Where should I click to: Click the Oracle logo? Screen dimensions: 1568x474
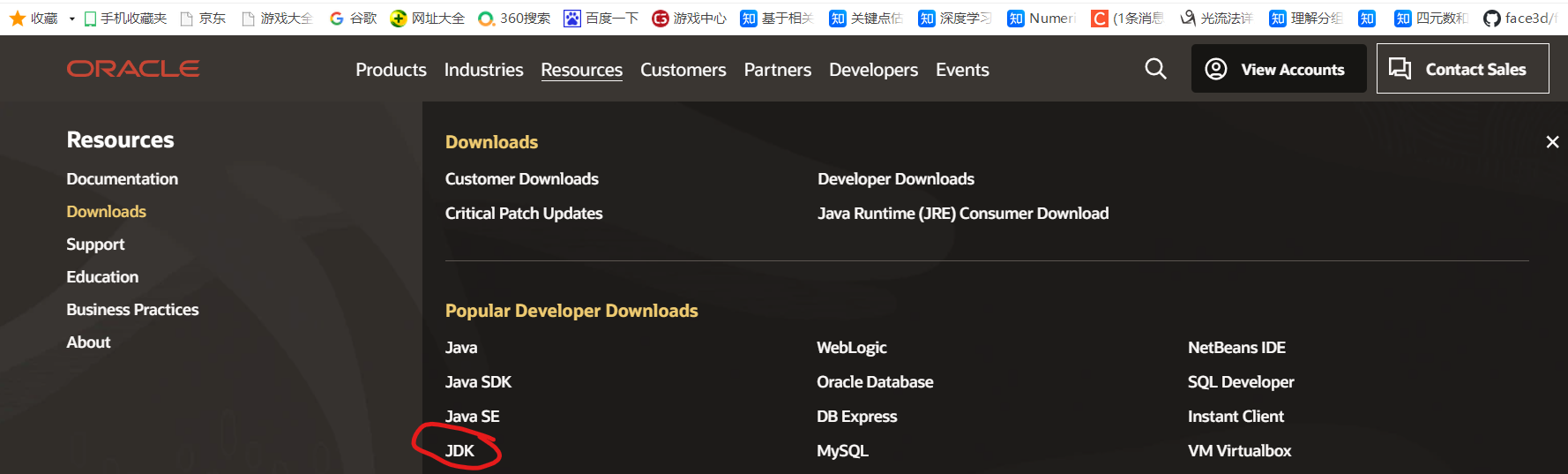click(133, 69)
